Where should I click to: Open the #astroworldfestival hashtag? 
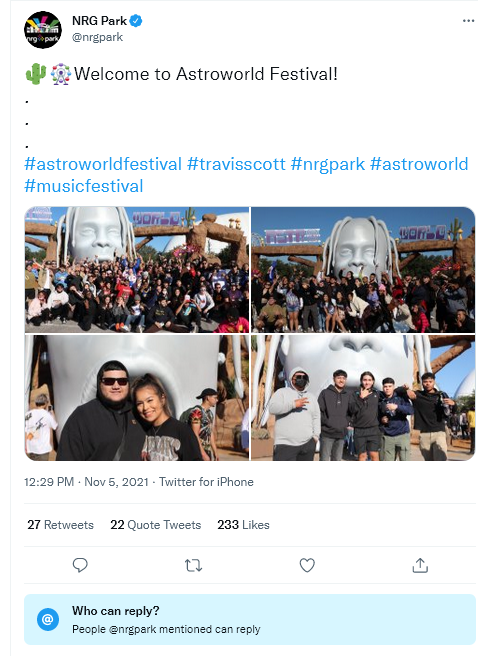(103, 164)
